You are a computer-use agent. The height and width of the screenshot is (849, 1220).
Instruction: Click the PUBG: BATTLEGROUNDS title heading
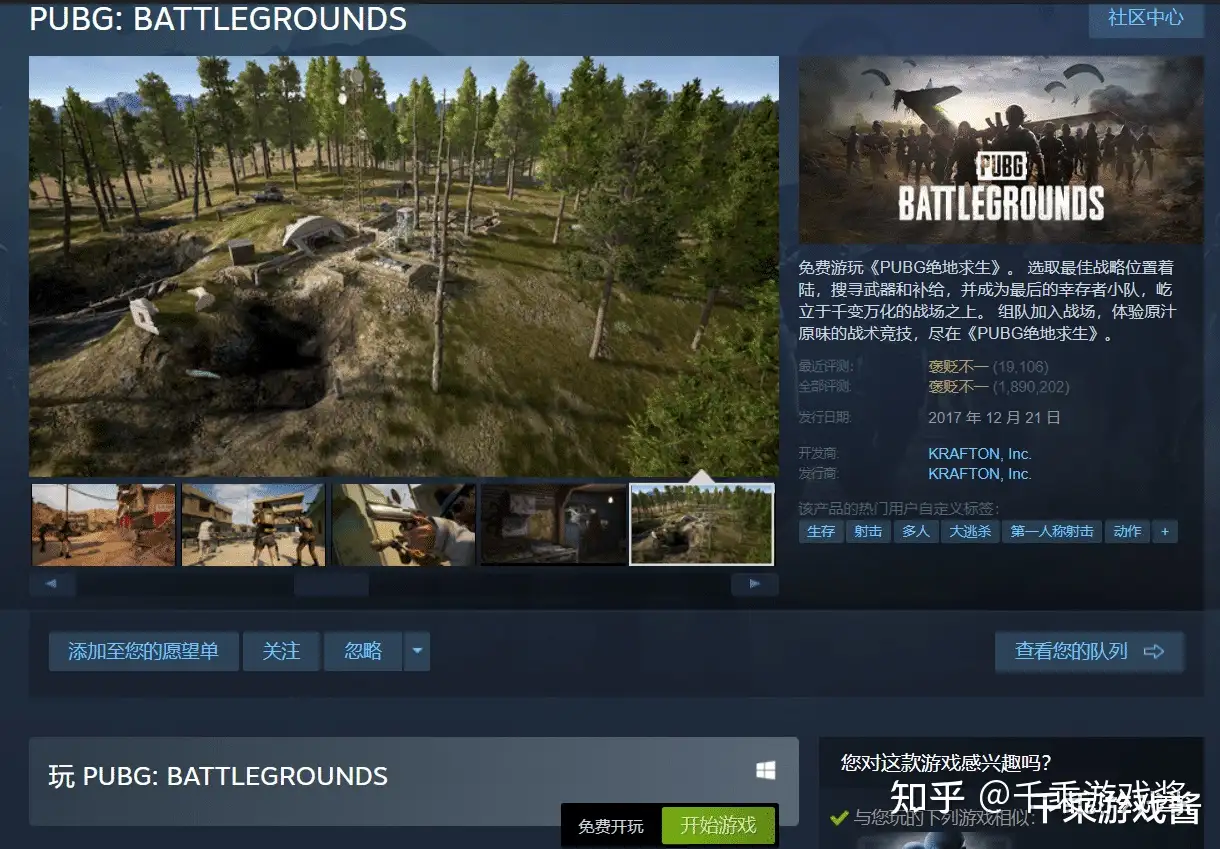(216, 19)
